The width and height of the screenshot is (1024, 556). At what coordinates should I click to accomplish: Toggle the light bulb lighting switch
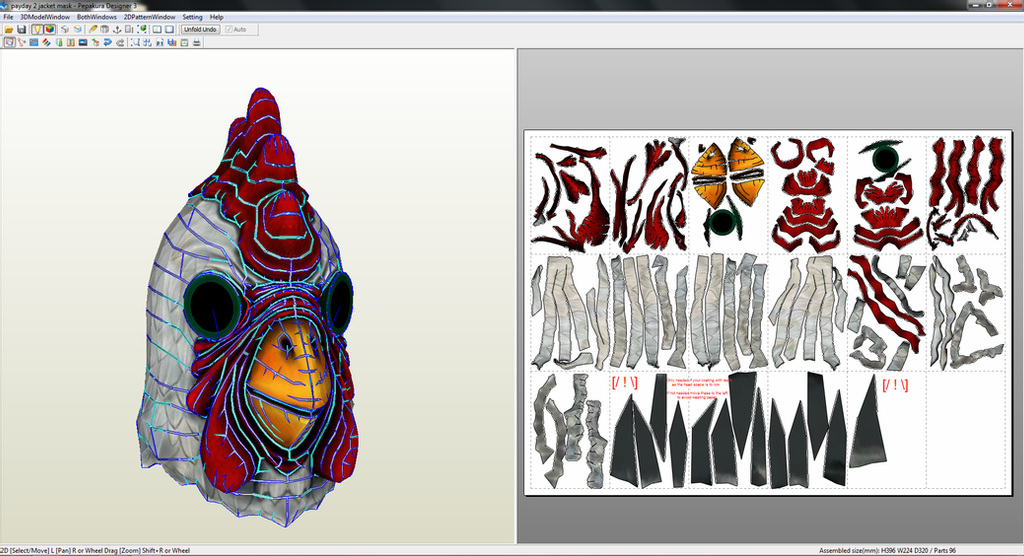37,29
